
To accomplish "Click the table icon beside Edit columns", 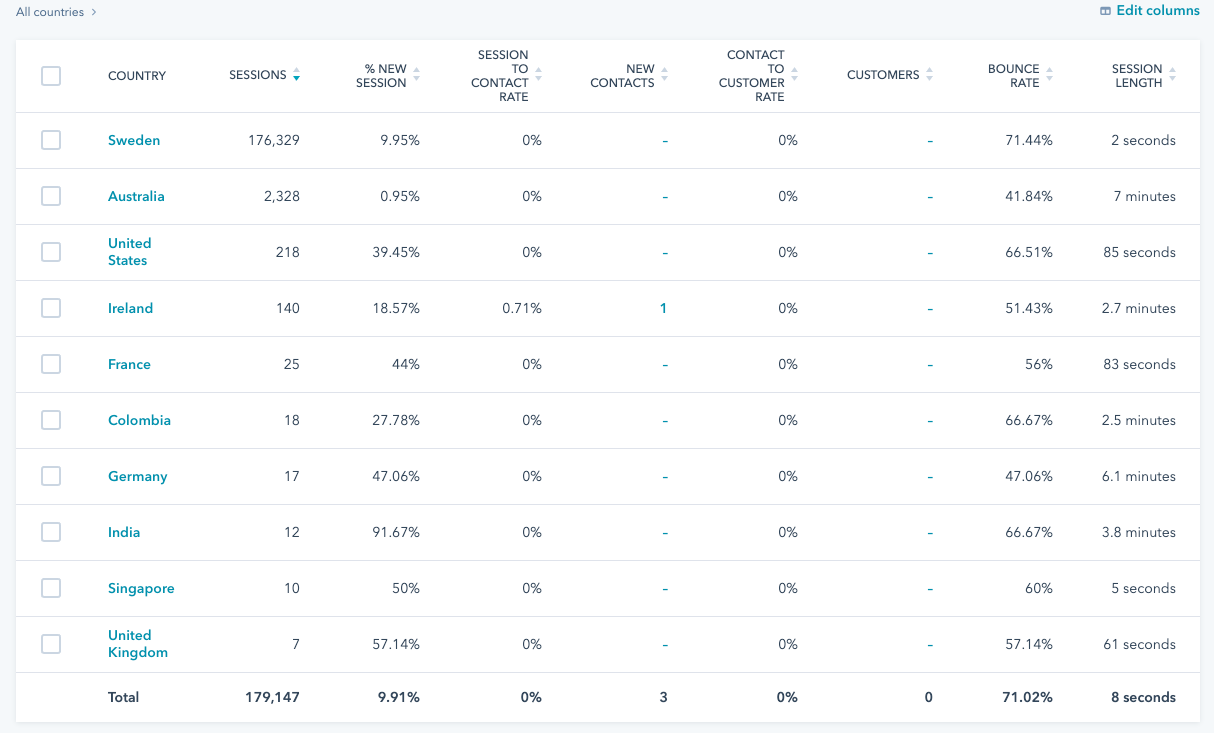I will point(1106,10).
